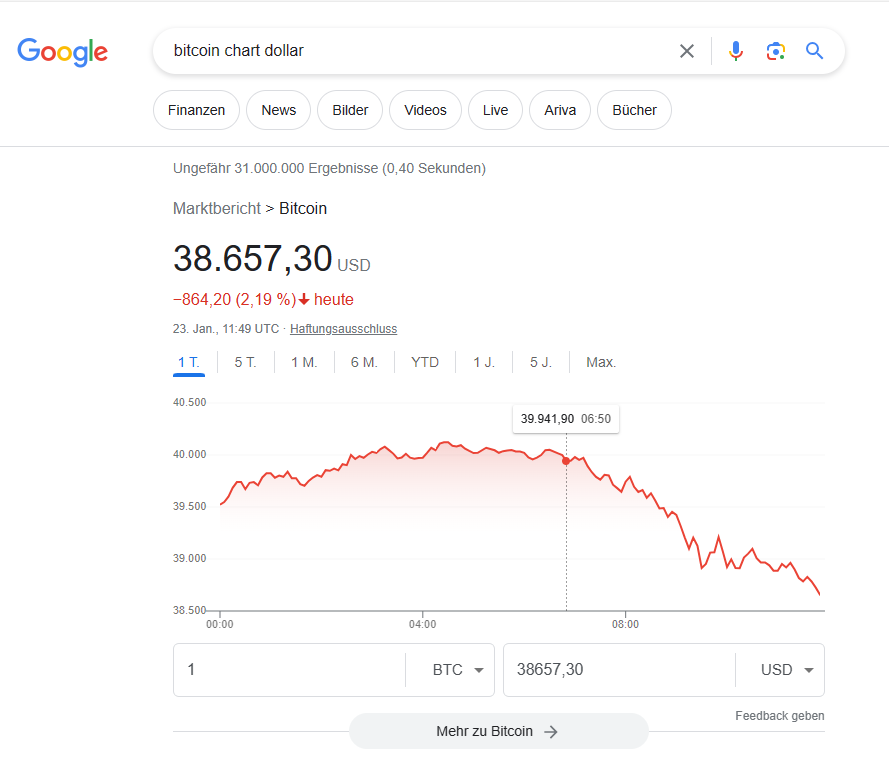Image resolution: width=889 pixels, height=774 pixels.
Task: Click the red chart marker at 06:50
Action: point(566,461)
